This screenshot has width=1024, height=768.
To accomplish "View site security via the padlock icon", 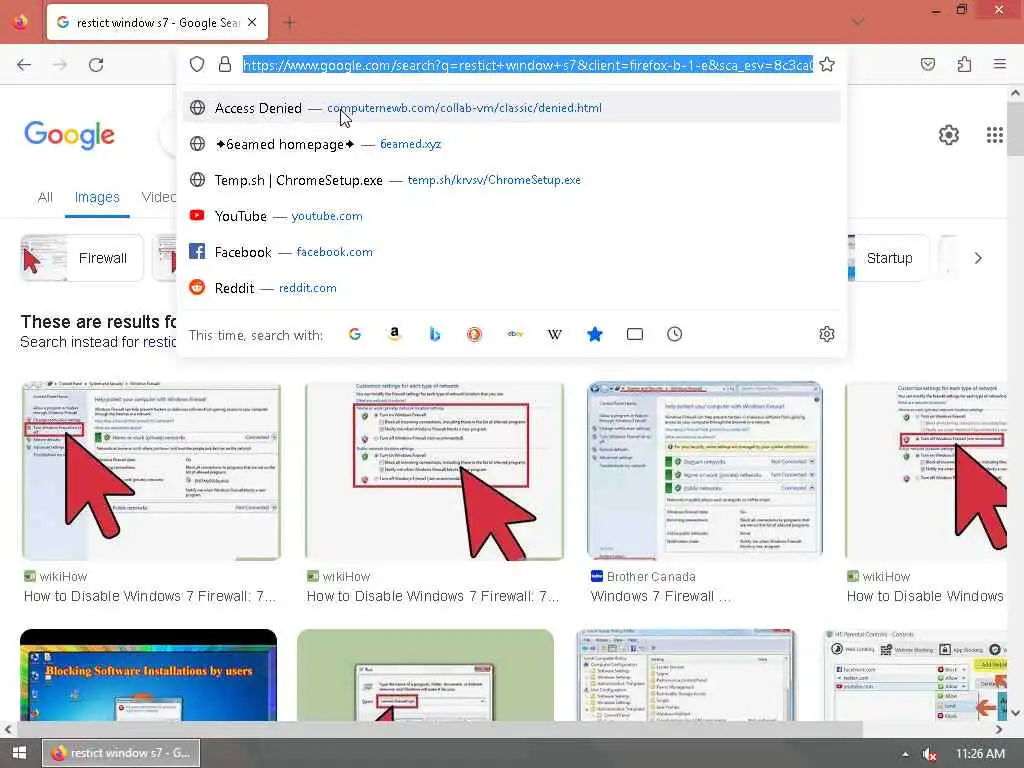I will tap(225, 64).
